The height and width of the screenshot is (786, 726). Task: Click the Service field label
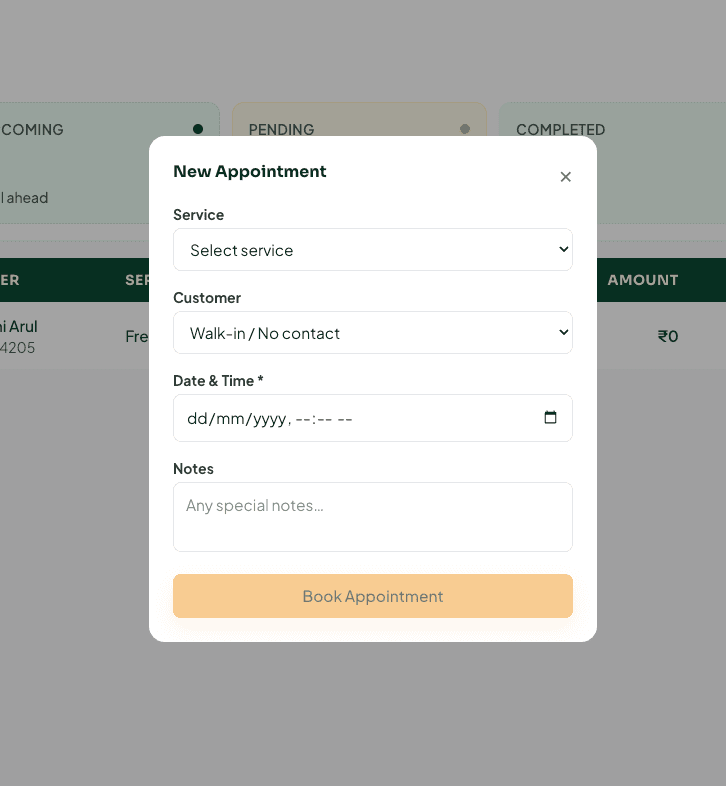[x=199, y=215]
